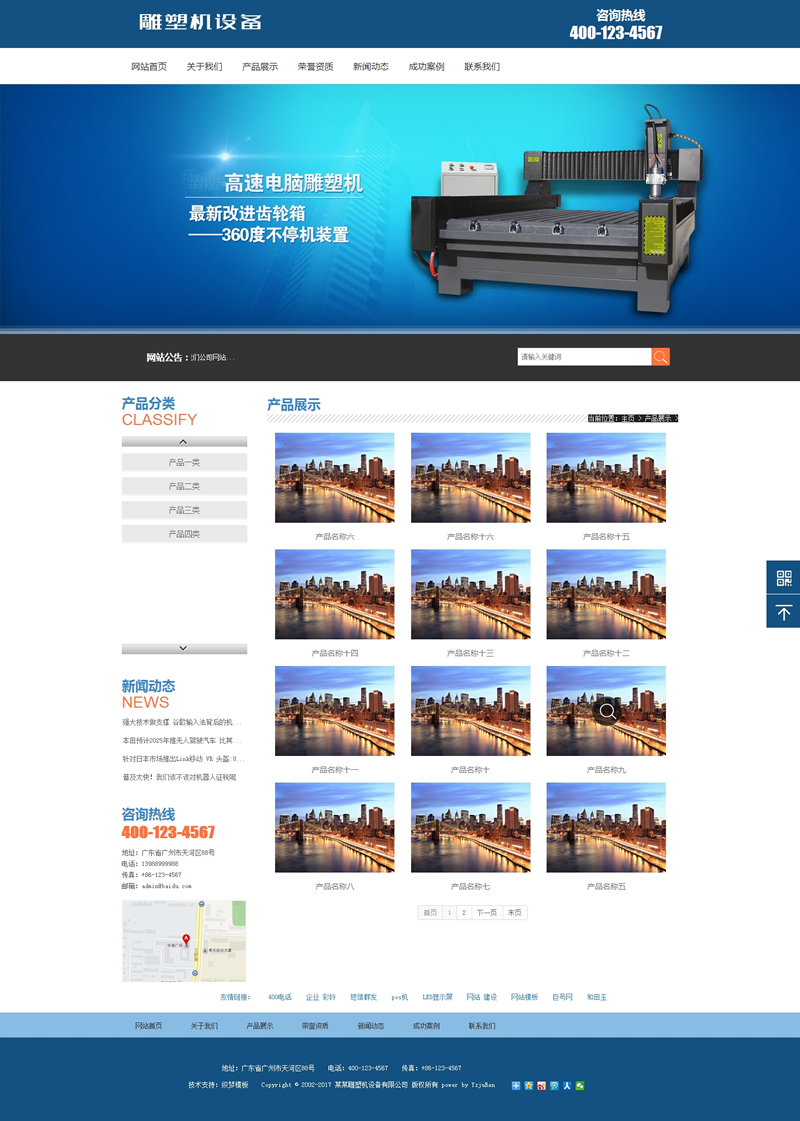The image size is (800, 1121).
Task: Click the blue plus share icon
Action: tap(516, 1085)
